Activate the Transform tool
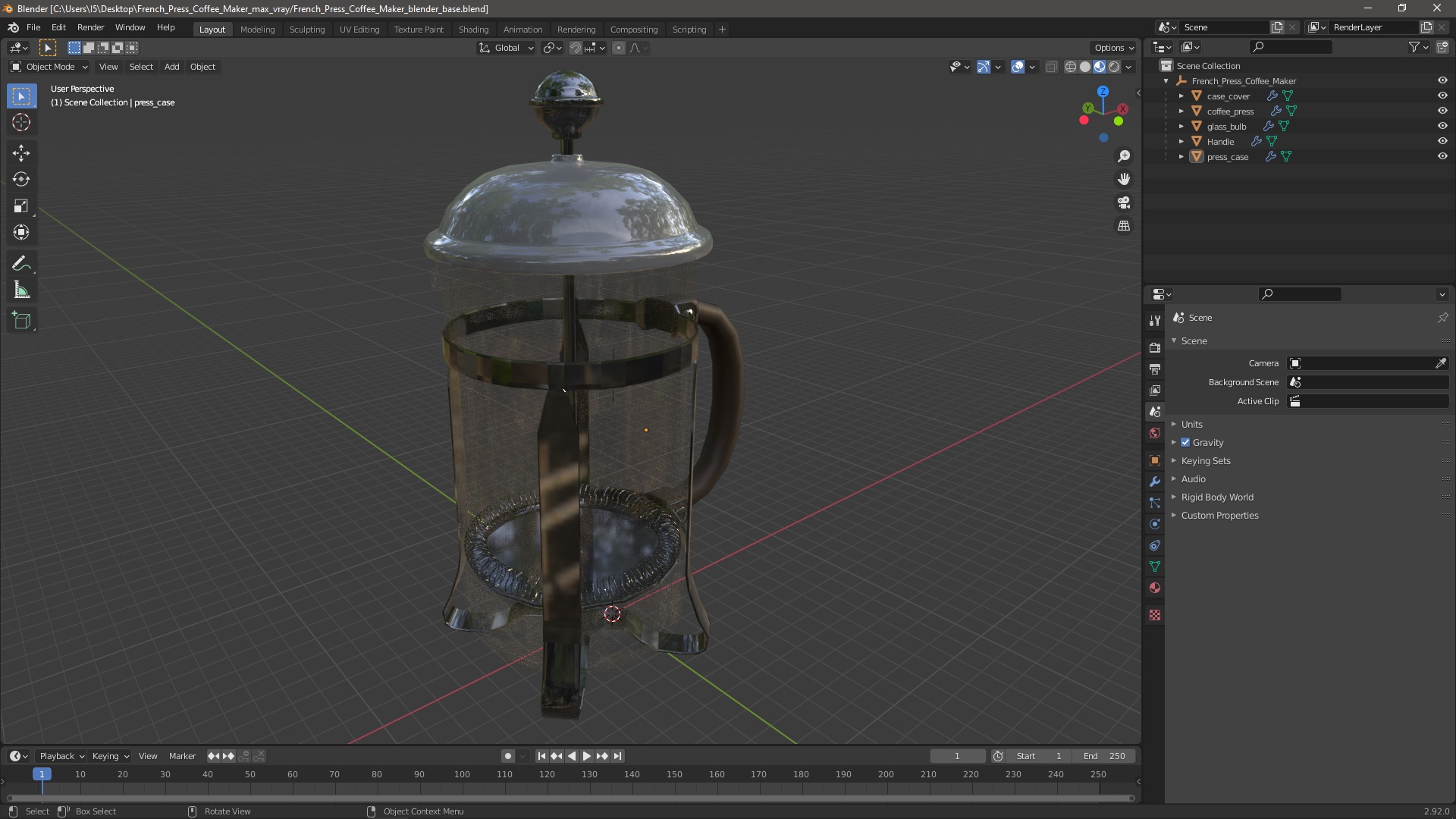 pos(21,233)
